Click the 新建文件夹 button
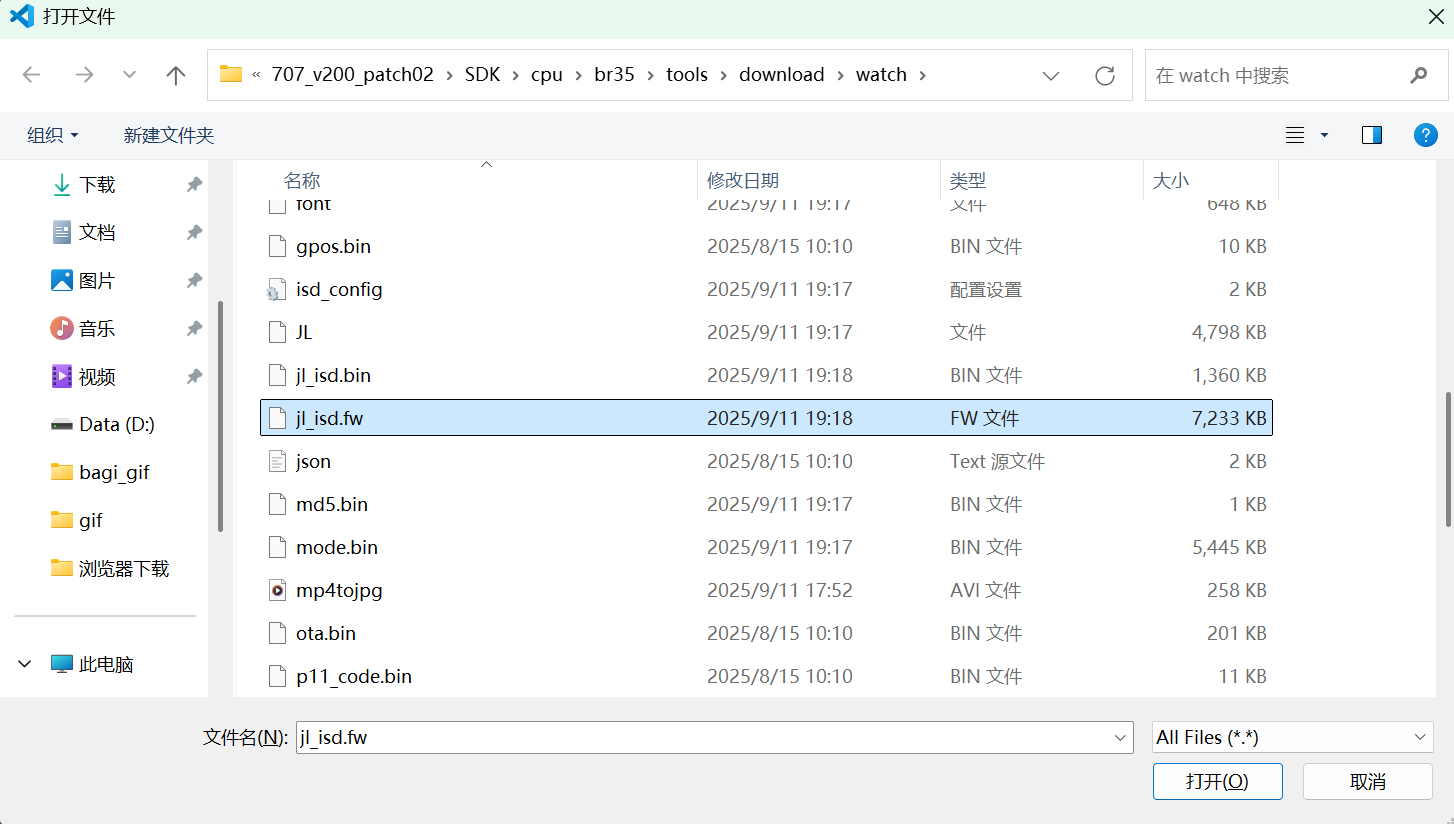 click(x=169, y=135)
